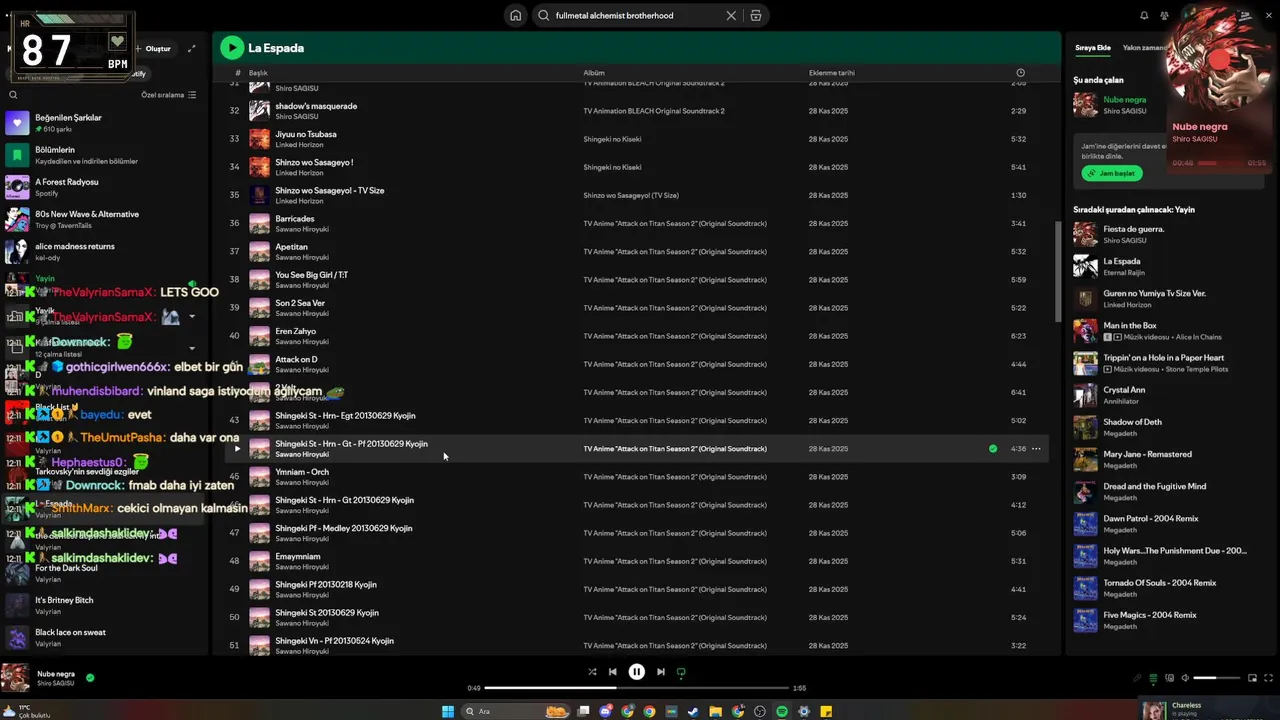
Task: Pause the current playback
Action: click(x=636, y=672)
